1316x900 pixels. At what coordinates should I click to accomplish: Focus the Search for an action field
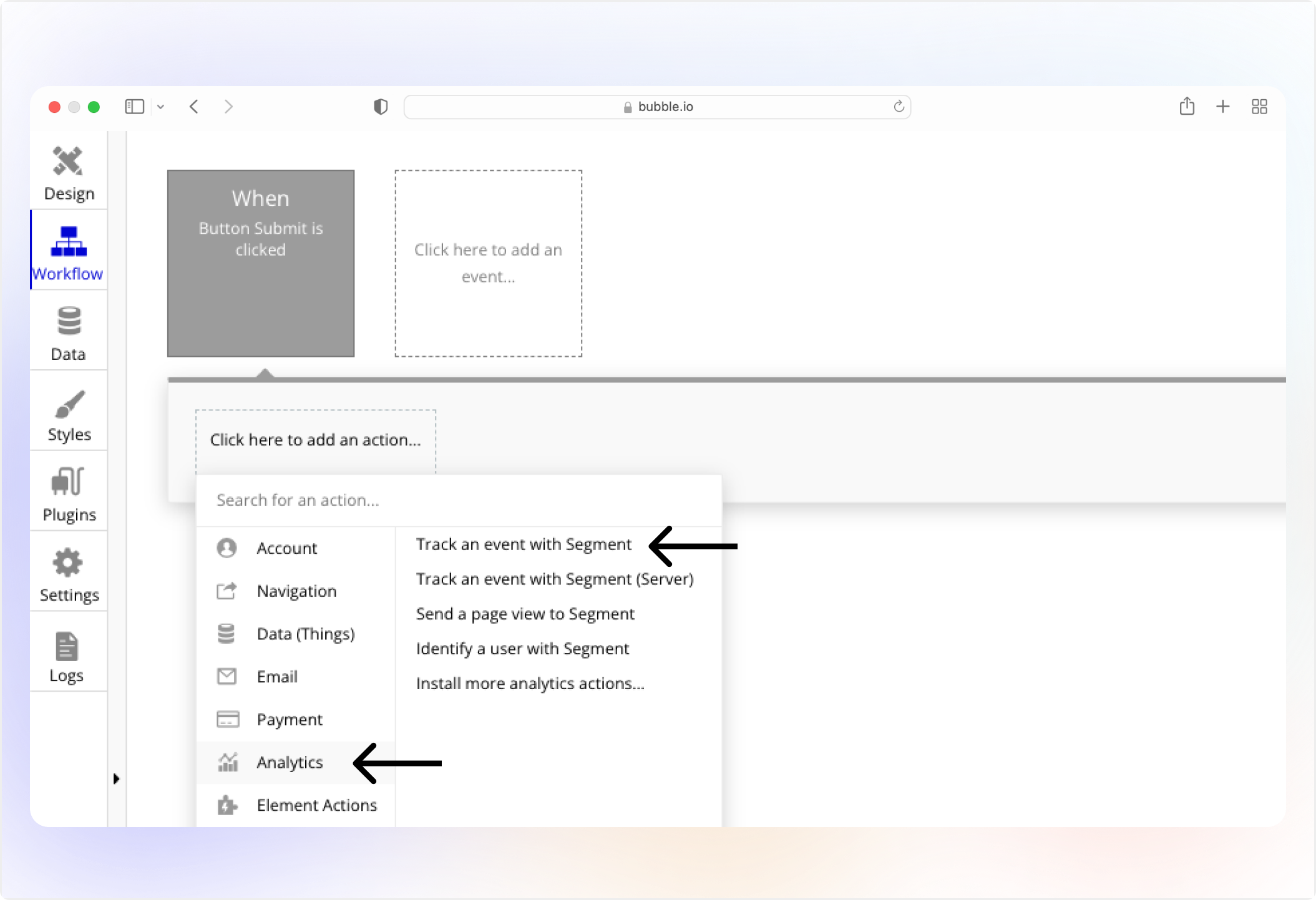pyautogui.click(x=459, y=500)
